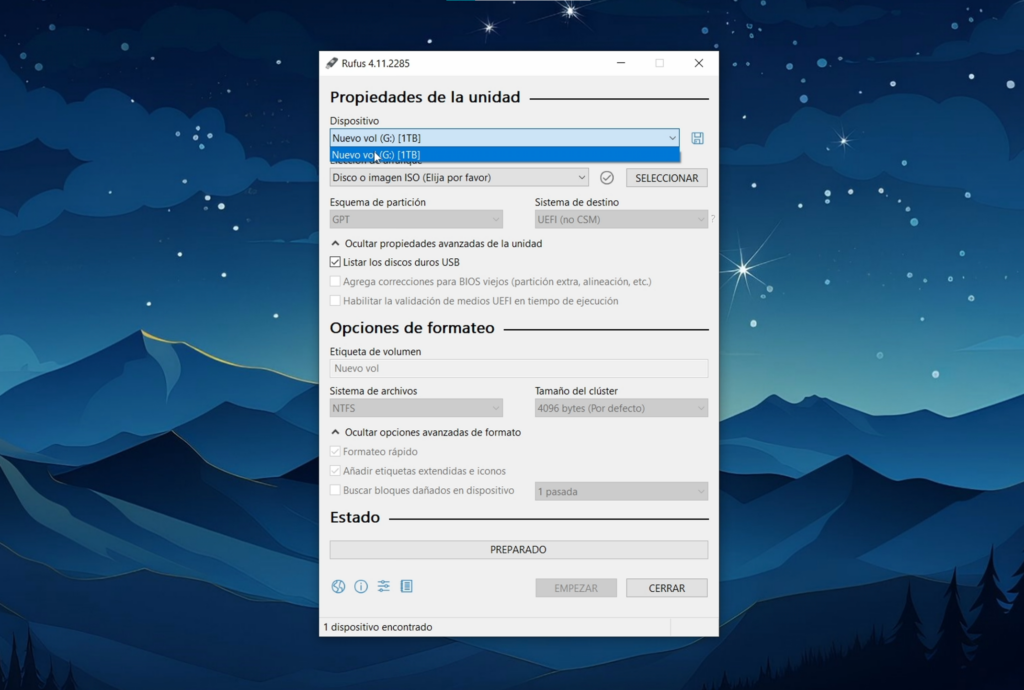Enable Agrega correcciones para BIOS viejos checkbox
This screenshot has height=690, width=1024.
tap(336, 282)
